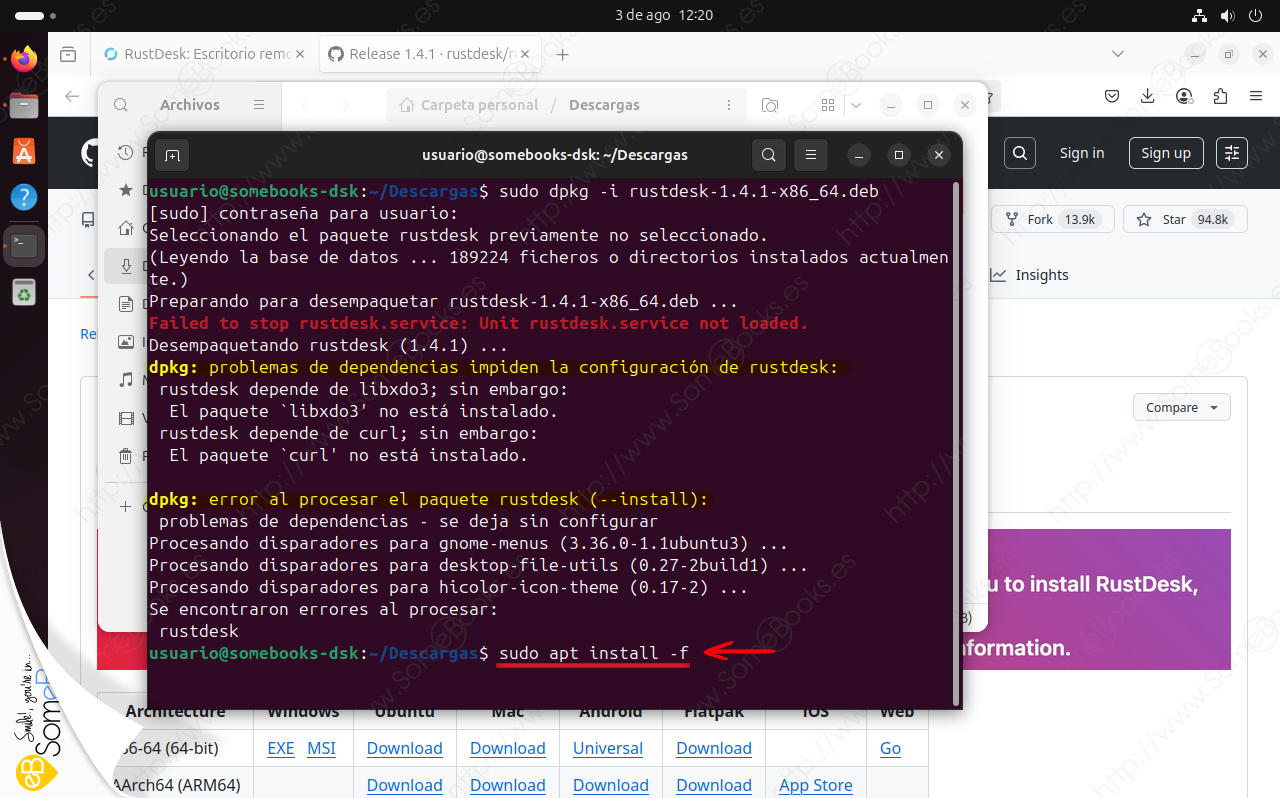The height and width of the screenshot is (798, 1280).
Task: Open Ubuntu App Center in dock
Action: 24,151
